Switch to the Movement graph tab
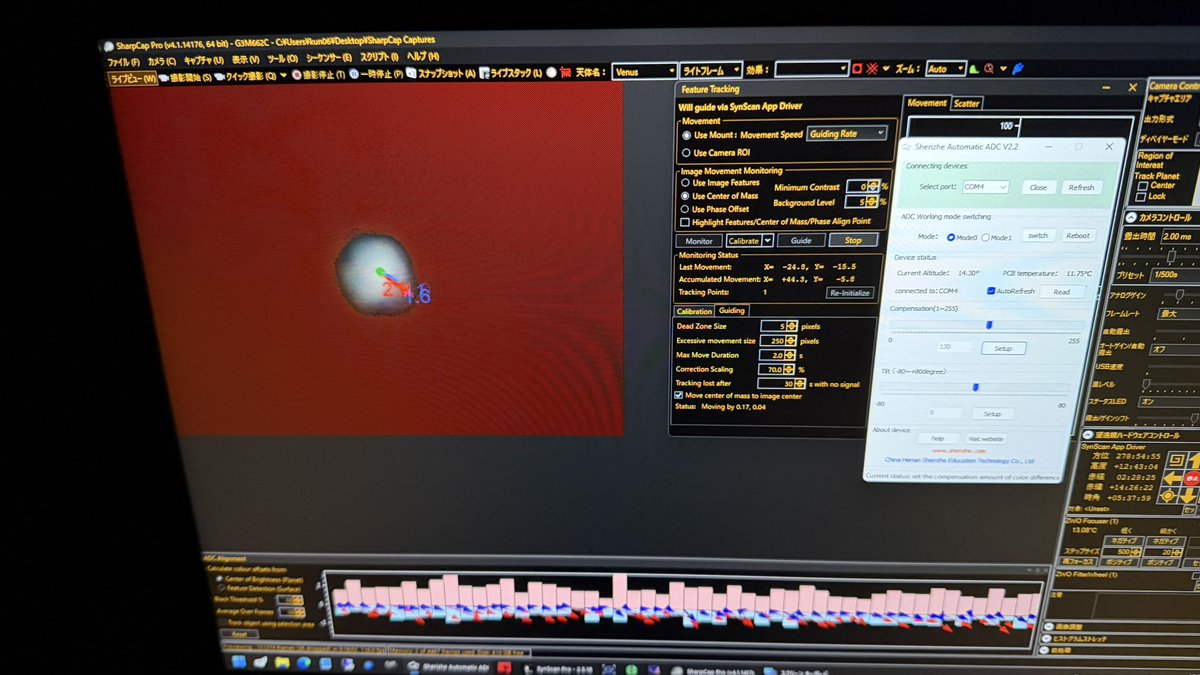The image size is (1200, 675). click(x=926, y=103)
